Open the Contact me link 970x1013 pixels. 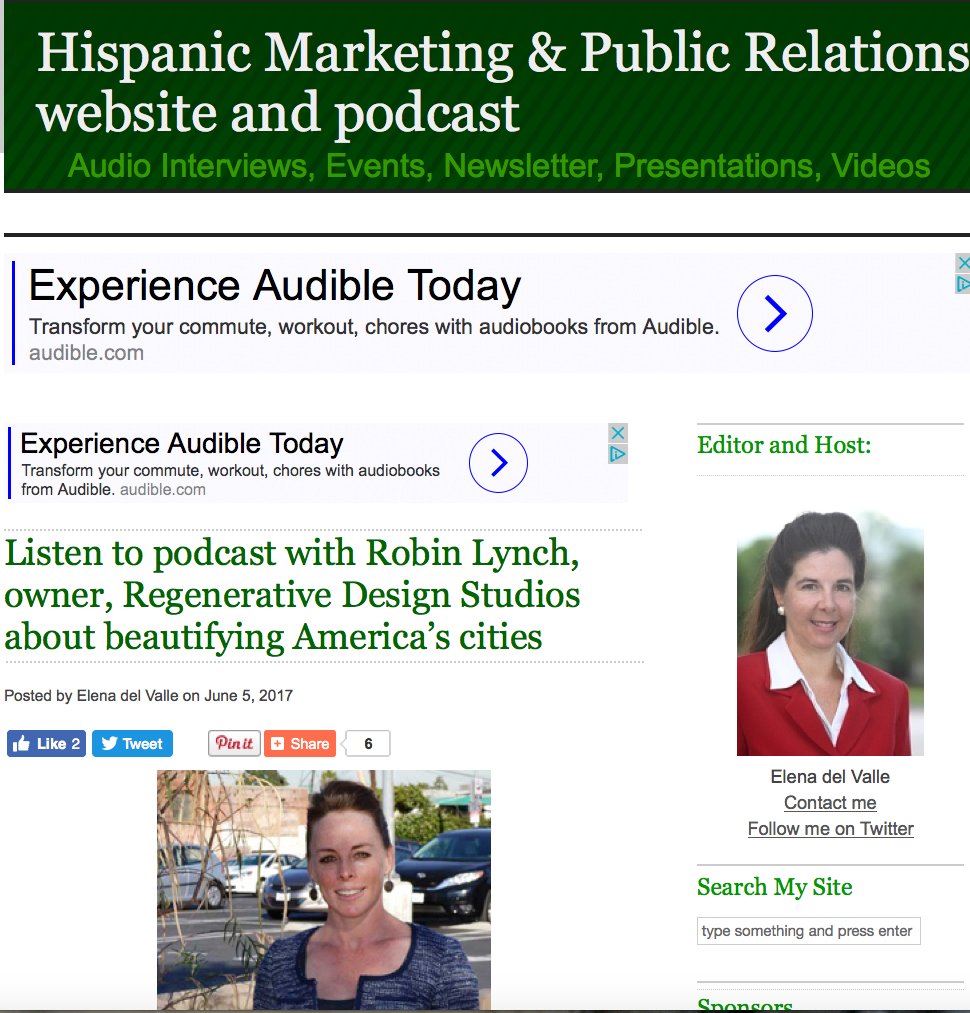[830, 802]
